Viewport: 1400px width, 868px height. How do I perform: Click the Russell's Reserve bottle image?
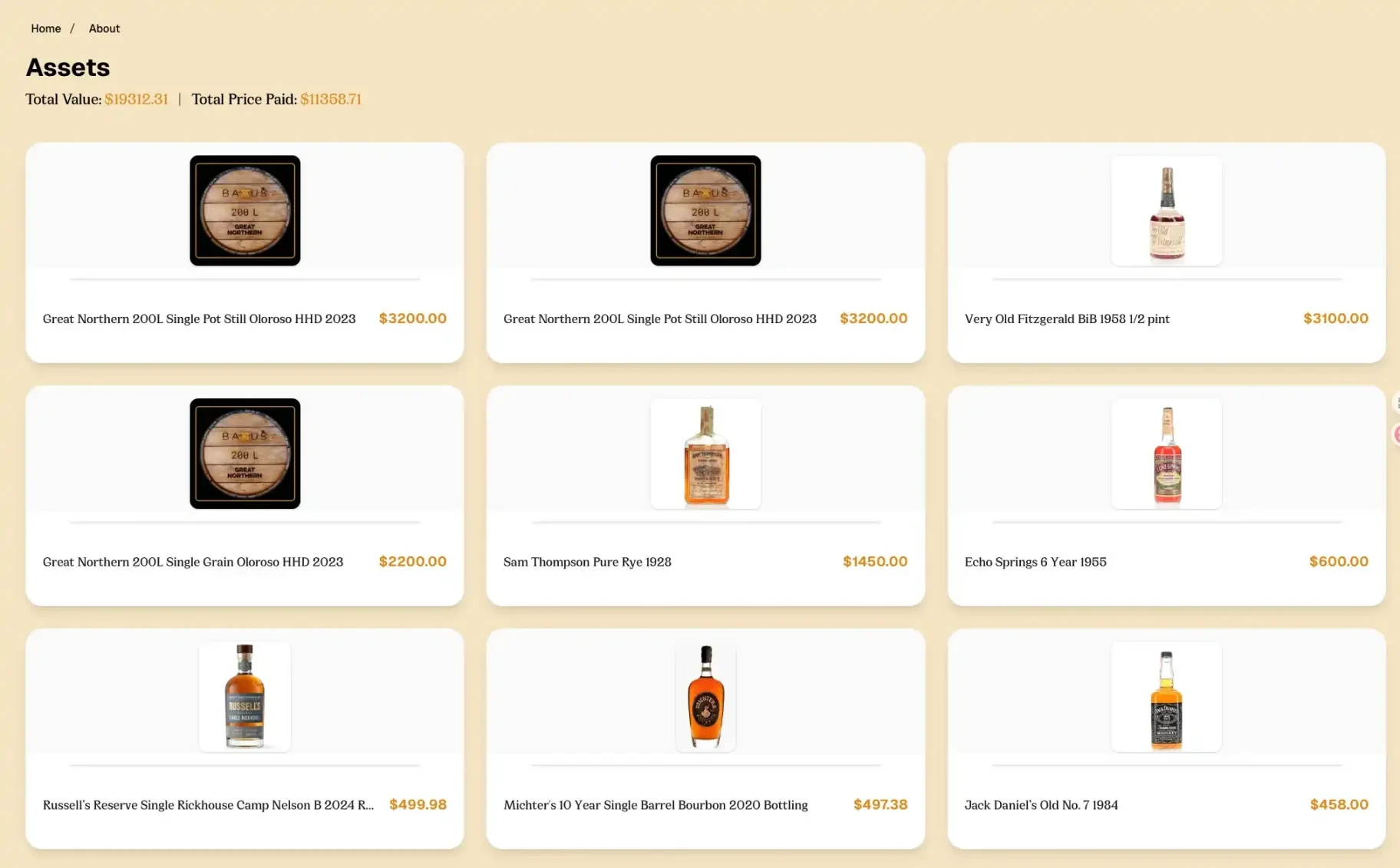(x=245, y=697)
